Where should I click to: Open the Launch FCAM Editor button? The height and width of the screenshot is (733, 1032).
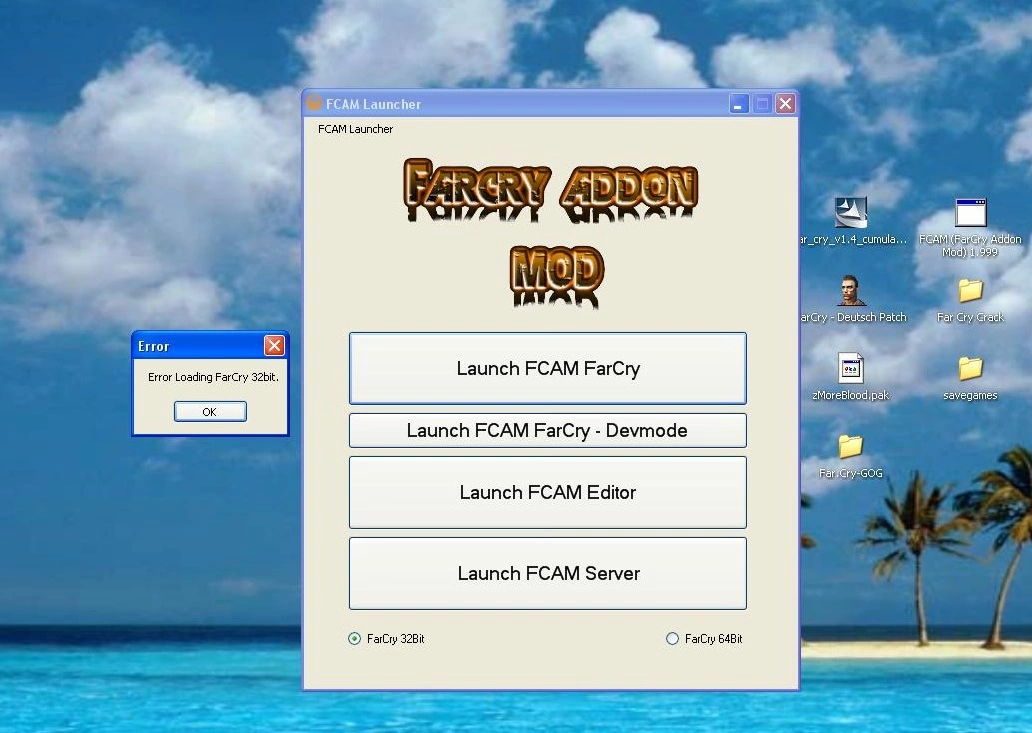click(x=548, y=492)
